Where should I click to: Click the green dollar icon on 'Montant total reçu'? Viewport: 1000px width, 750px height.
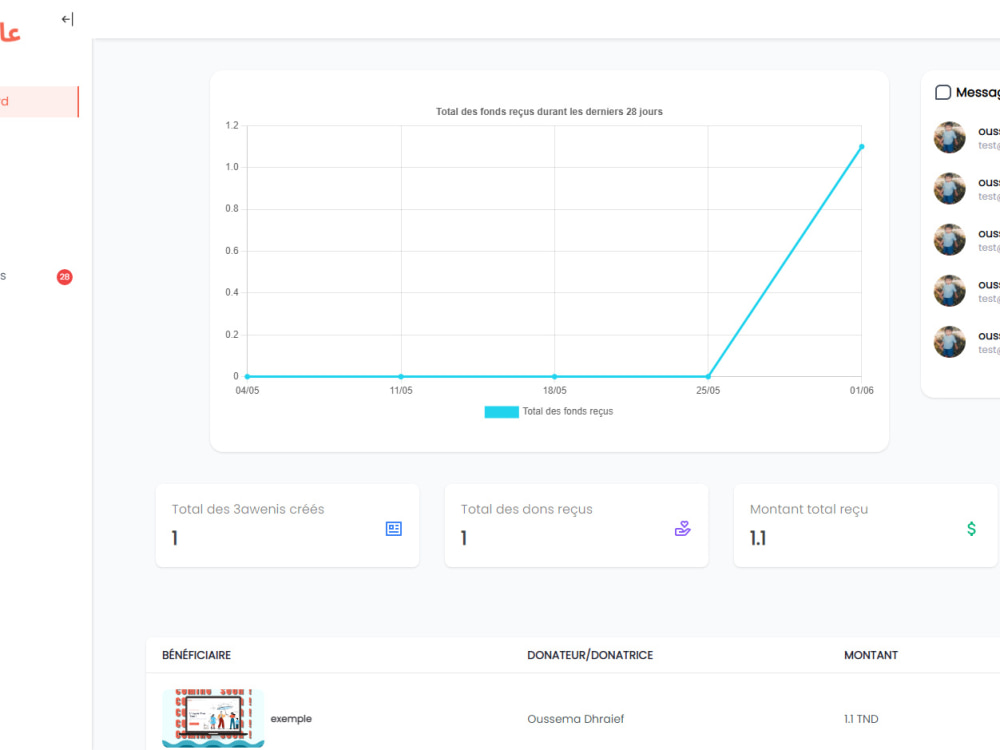click(x=971, y=528)
